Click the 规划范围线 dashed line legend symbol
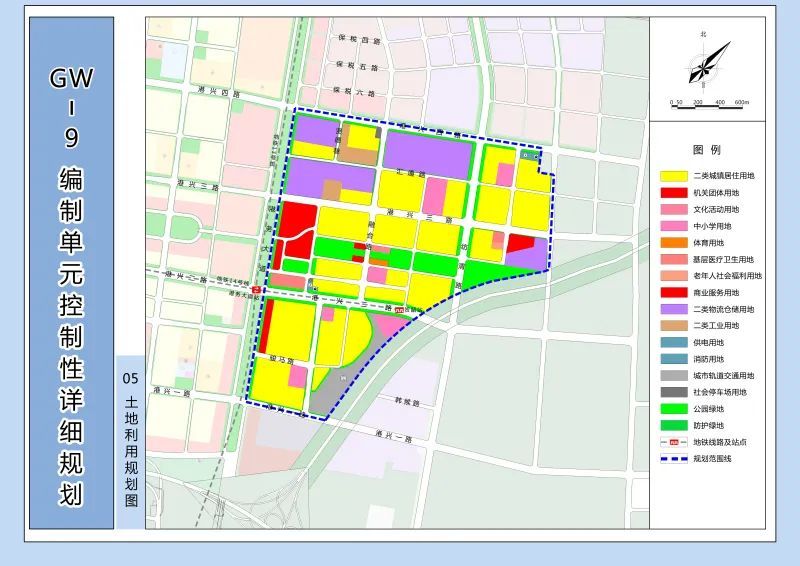 (673, 458)
